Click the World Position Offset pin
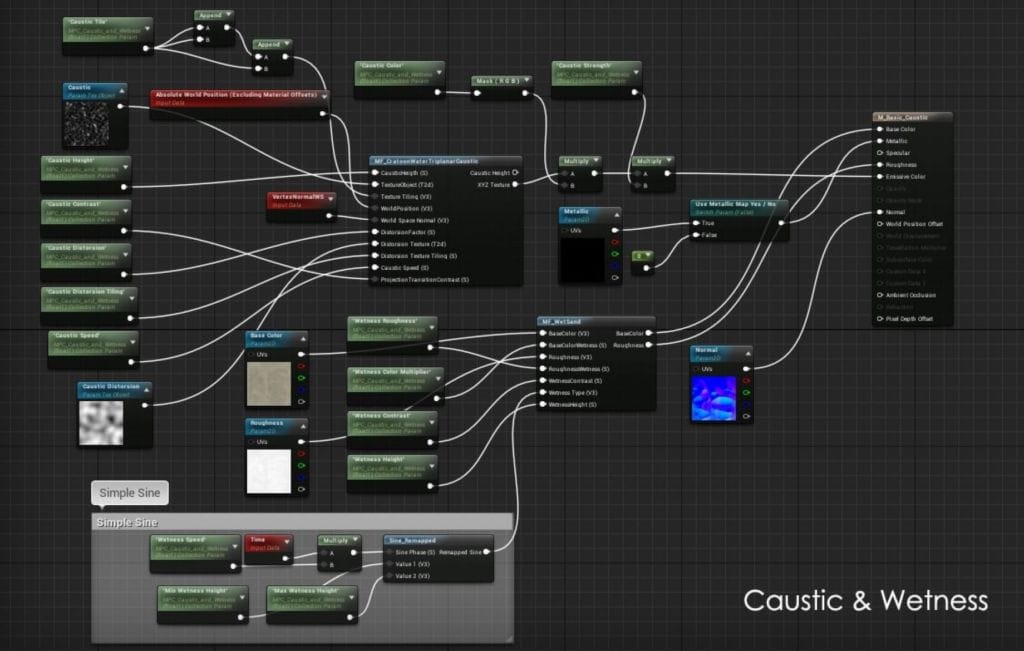 tap(880, 224)
